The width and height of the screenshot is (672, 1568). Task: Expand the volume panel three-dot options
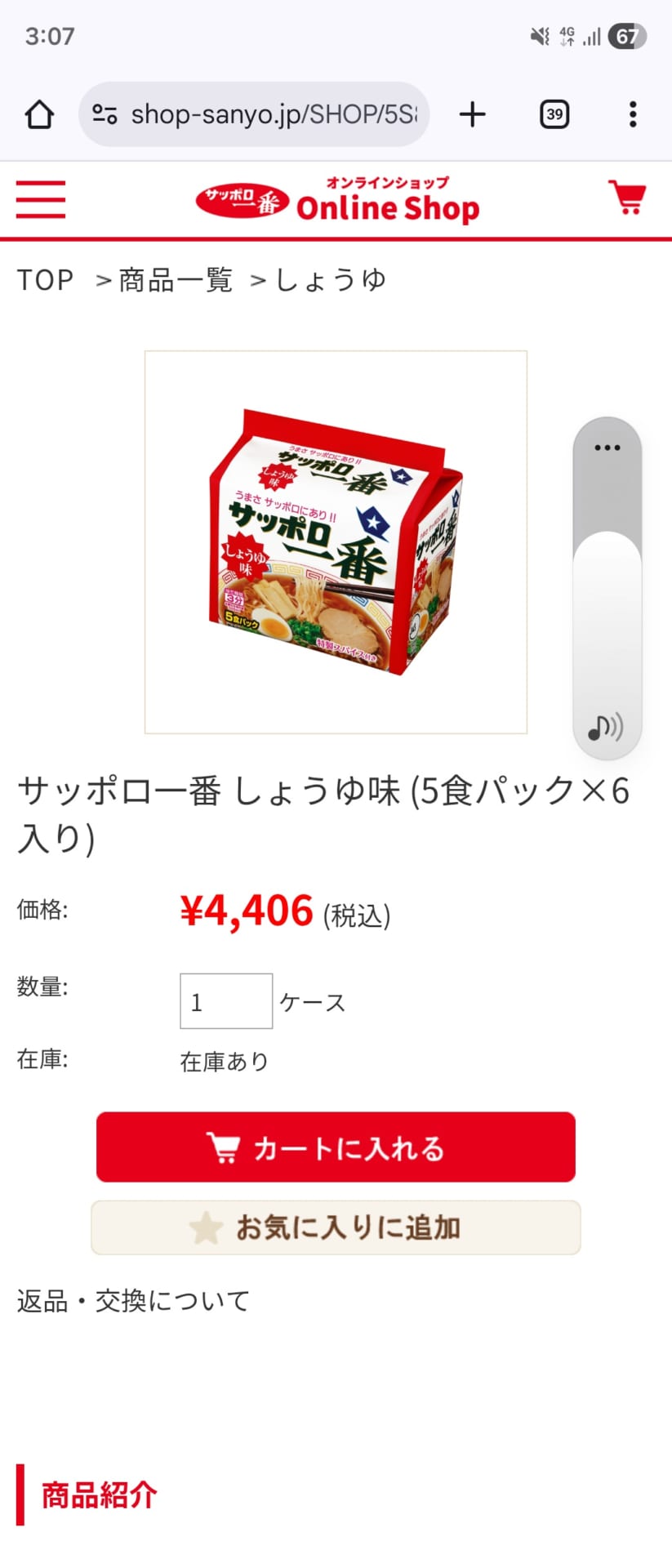click(x=607, y=448)
